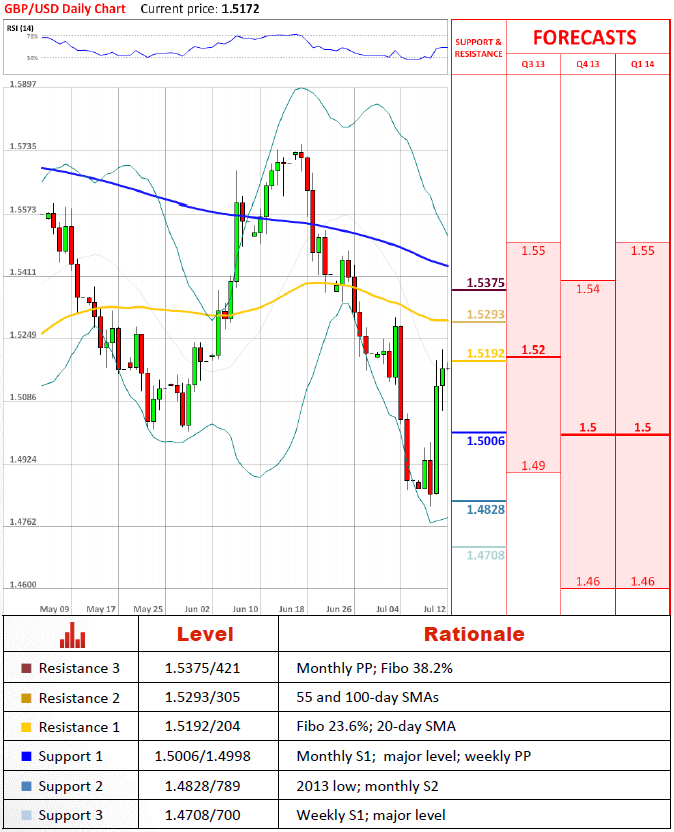Click the 'Level' table column header
The height and width of the screenshot is (832, 674).
[205, 634]
